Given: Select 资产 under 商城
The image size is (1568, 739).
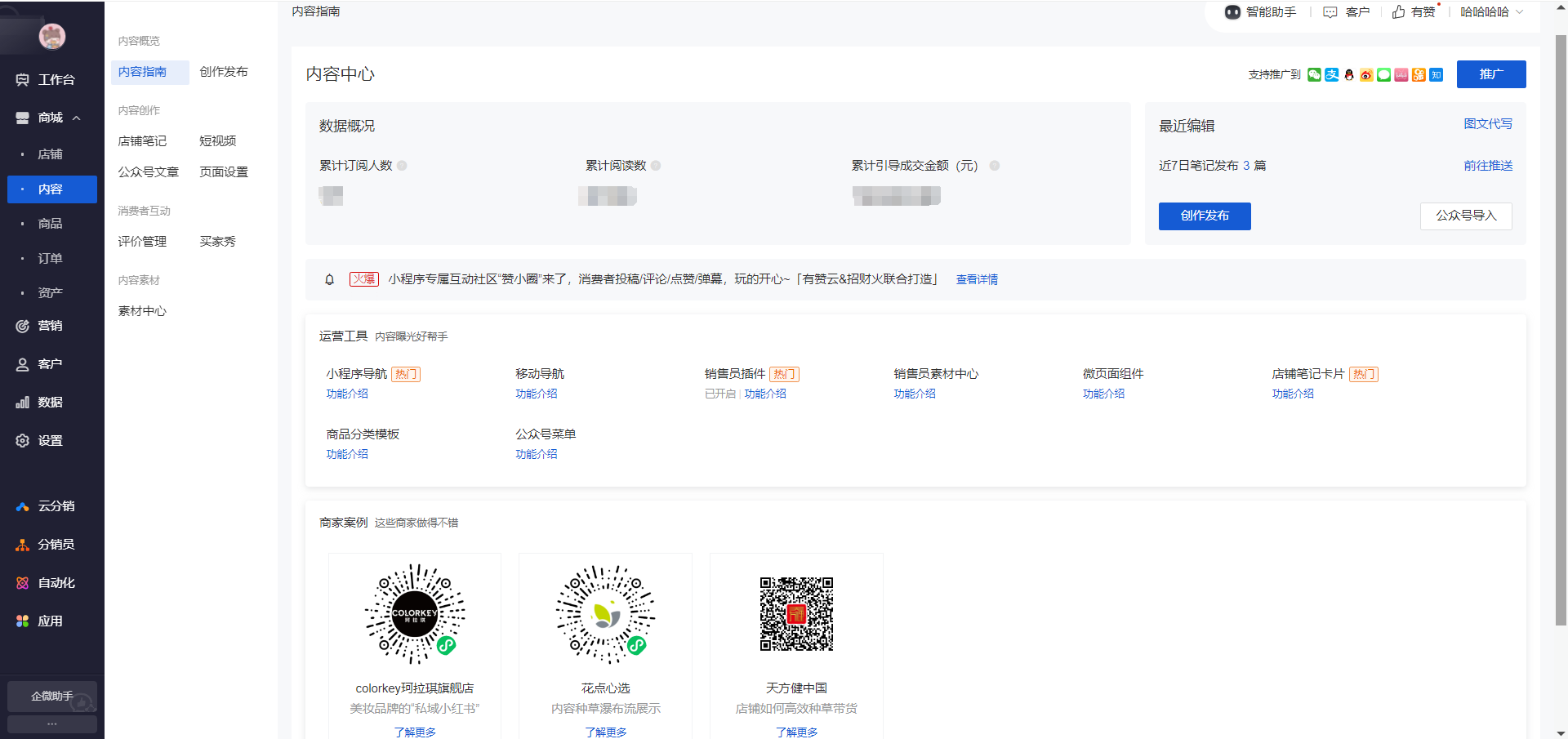Looking at the screenshot, I should click(52, 293).
